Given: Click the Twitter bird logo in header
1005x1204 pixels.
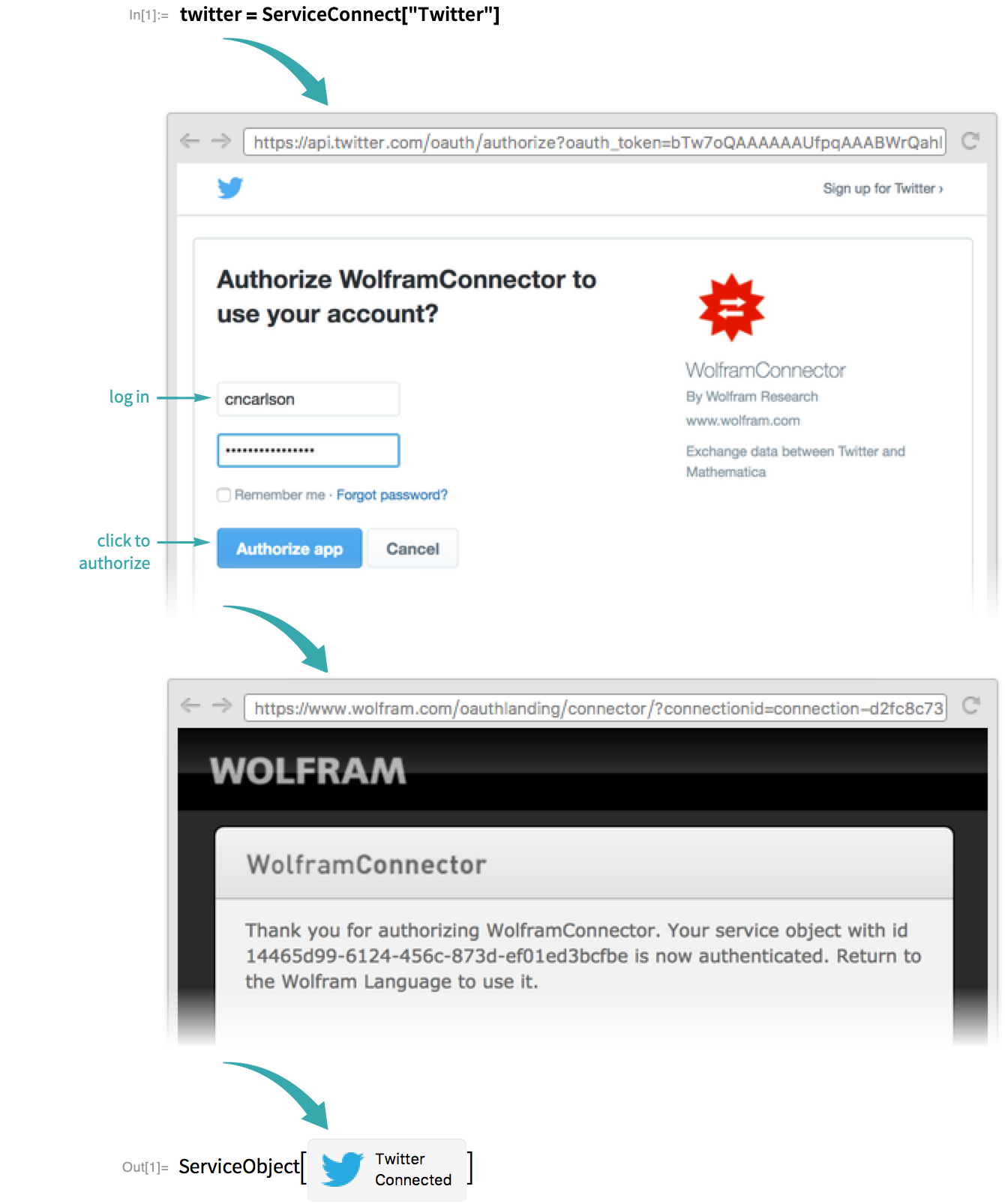Looking at the screenshot, I should pos(230,187).
